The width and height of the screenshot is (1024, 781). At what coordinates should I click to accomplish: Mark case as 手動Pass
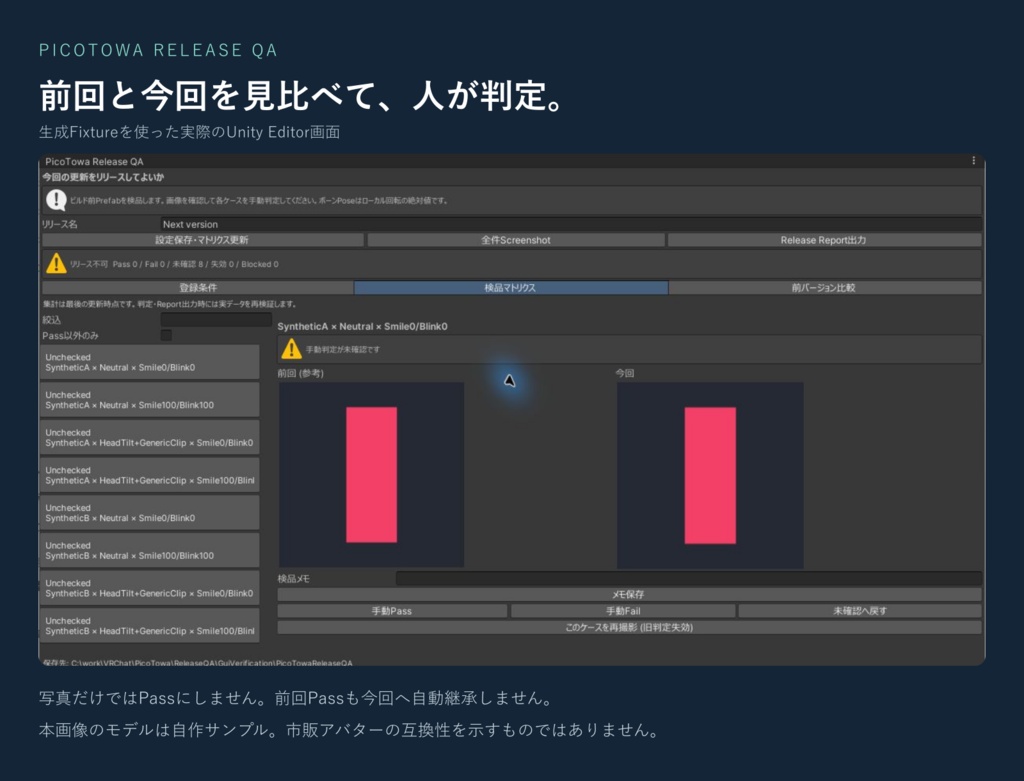pos(392,611)
